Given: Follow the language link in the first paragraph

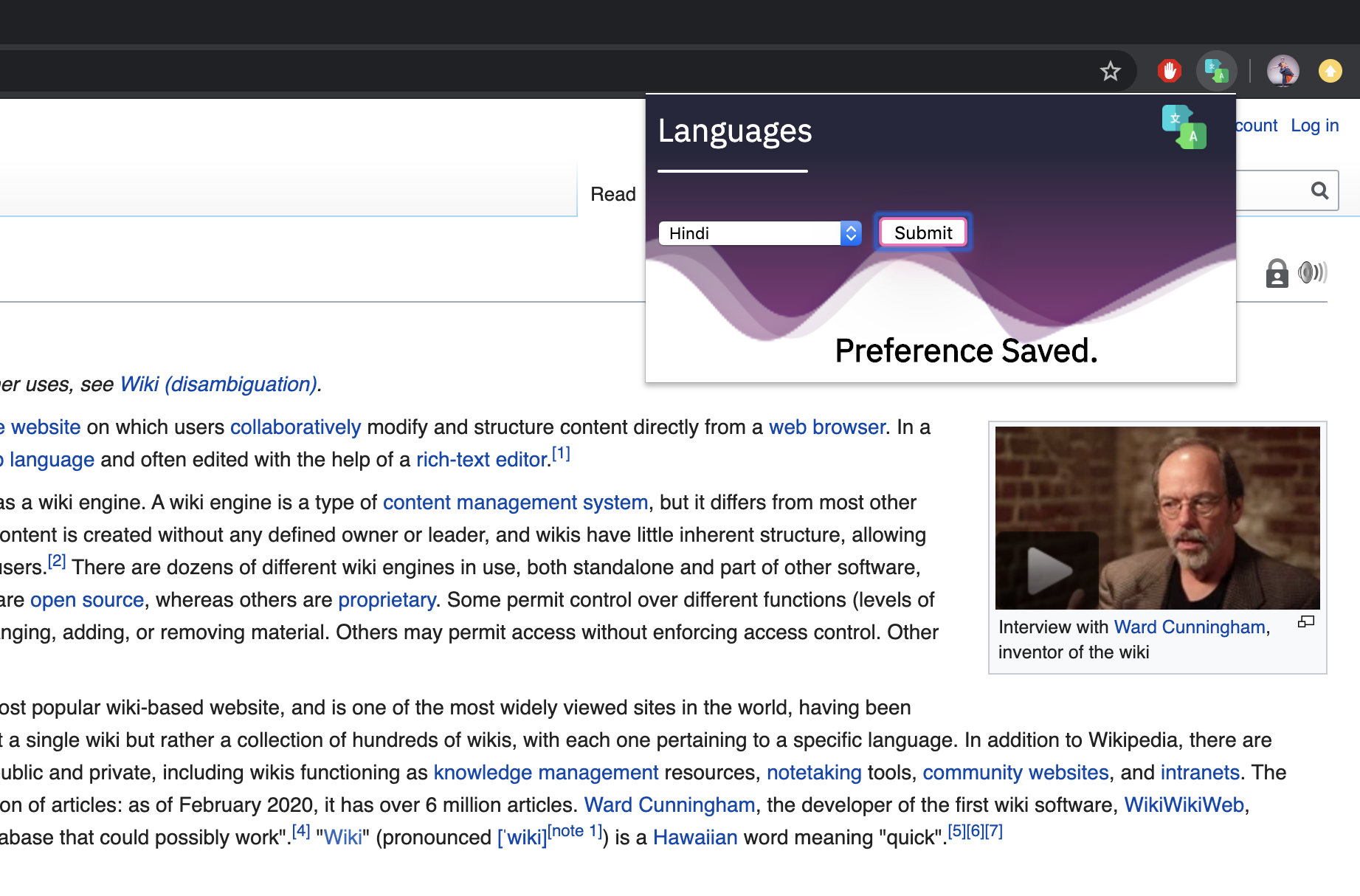Looking at the screenshot, I should point(52,460).
